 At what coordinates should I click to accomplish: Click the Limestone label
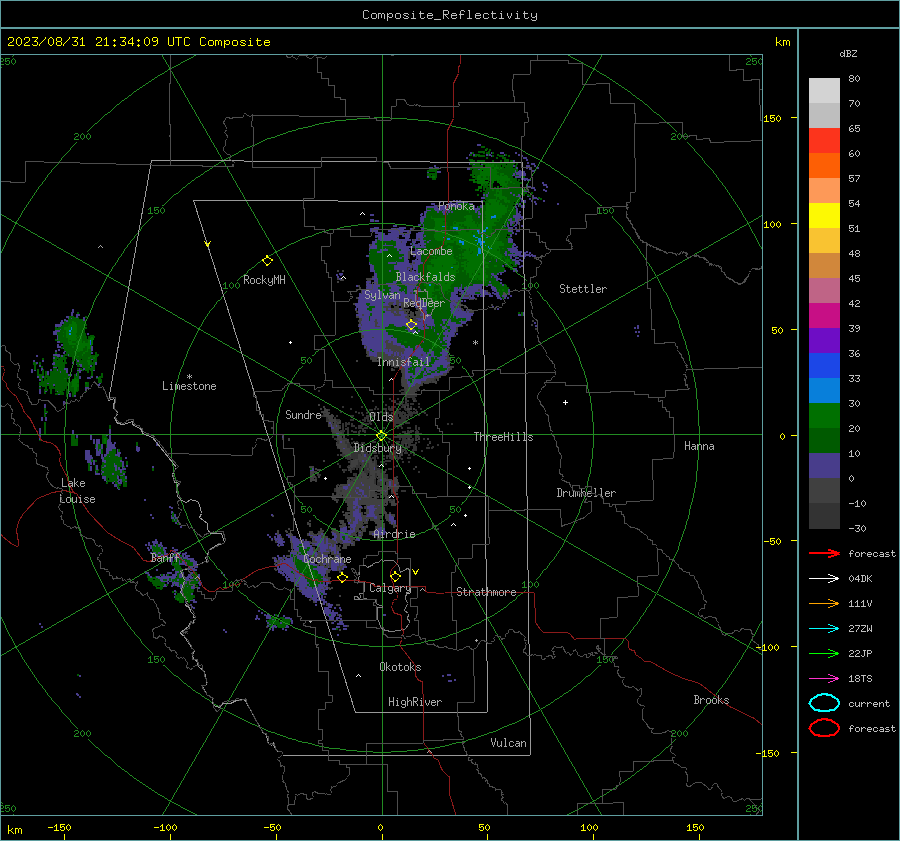[189, 386]
